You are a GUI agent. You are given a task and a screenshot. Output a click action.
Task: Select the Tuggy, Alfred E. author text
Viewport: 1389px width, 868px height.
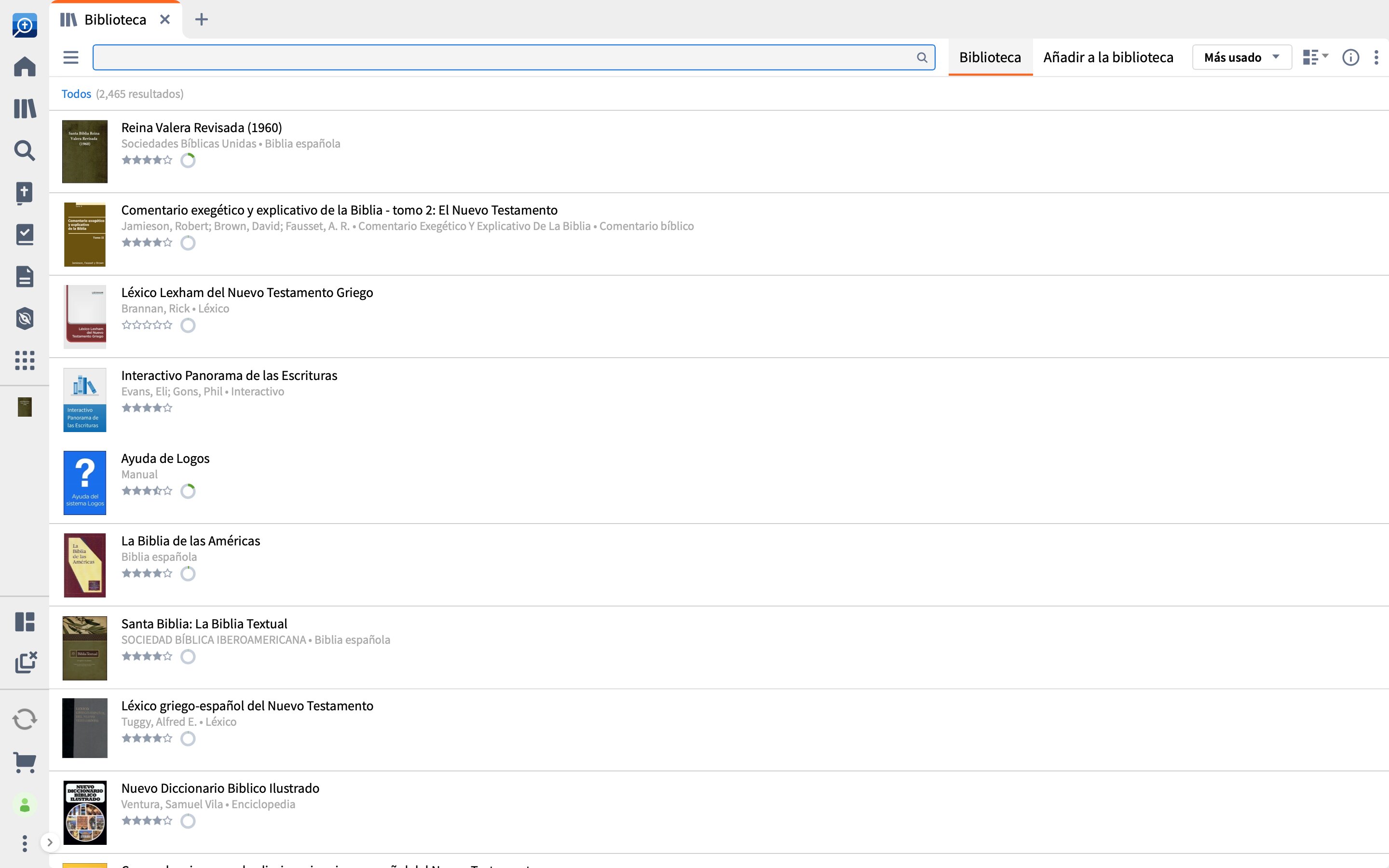tap(159, 722)
